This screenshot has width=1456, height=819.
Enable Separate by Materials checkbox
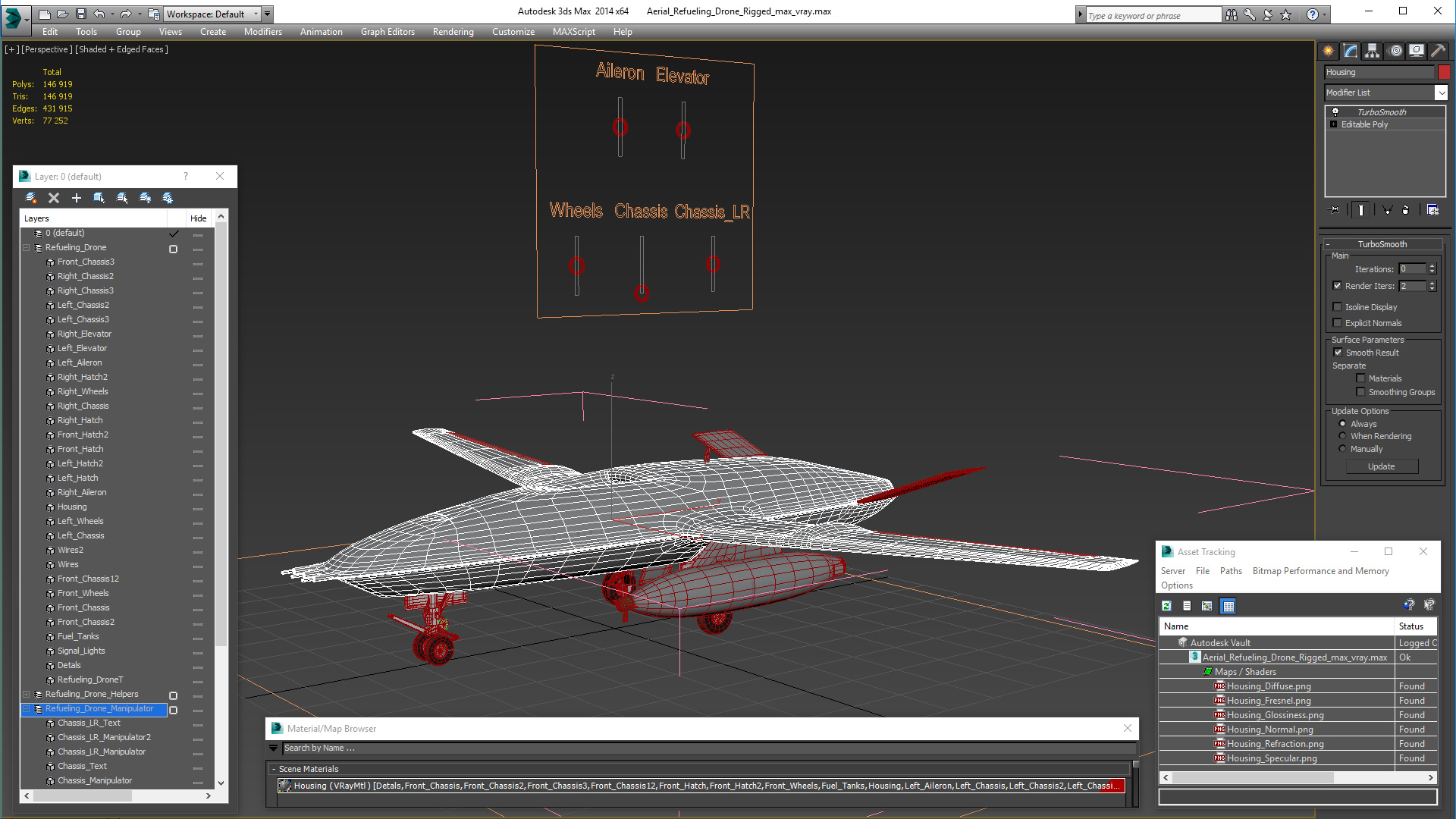pos(1361,378)
